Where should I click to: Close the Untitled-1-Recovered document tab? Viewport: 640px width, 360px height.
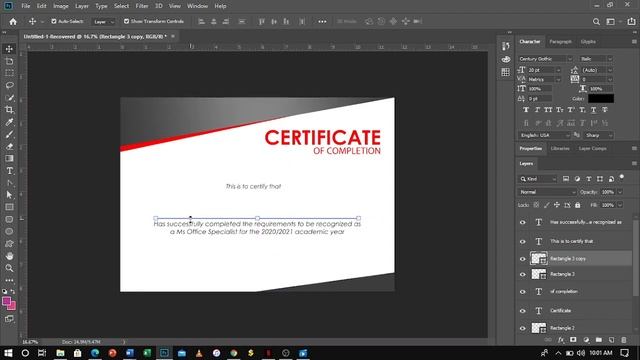pyautogui.click(x=173, y=36)
